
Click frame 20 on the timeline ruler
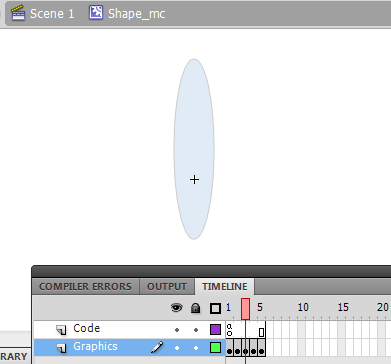382,307
